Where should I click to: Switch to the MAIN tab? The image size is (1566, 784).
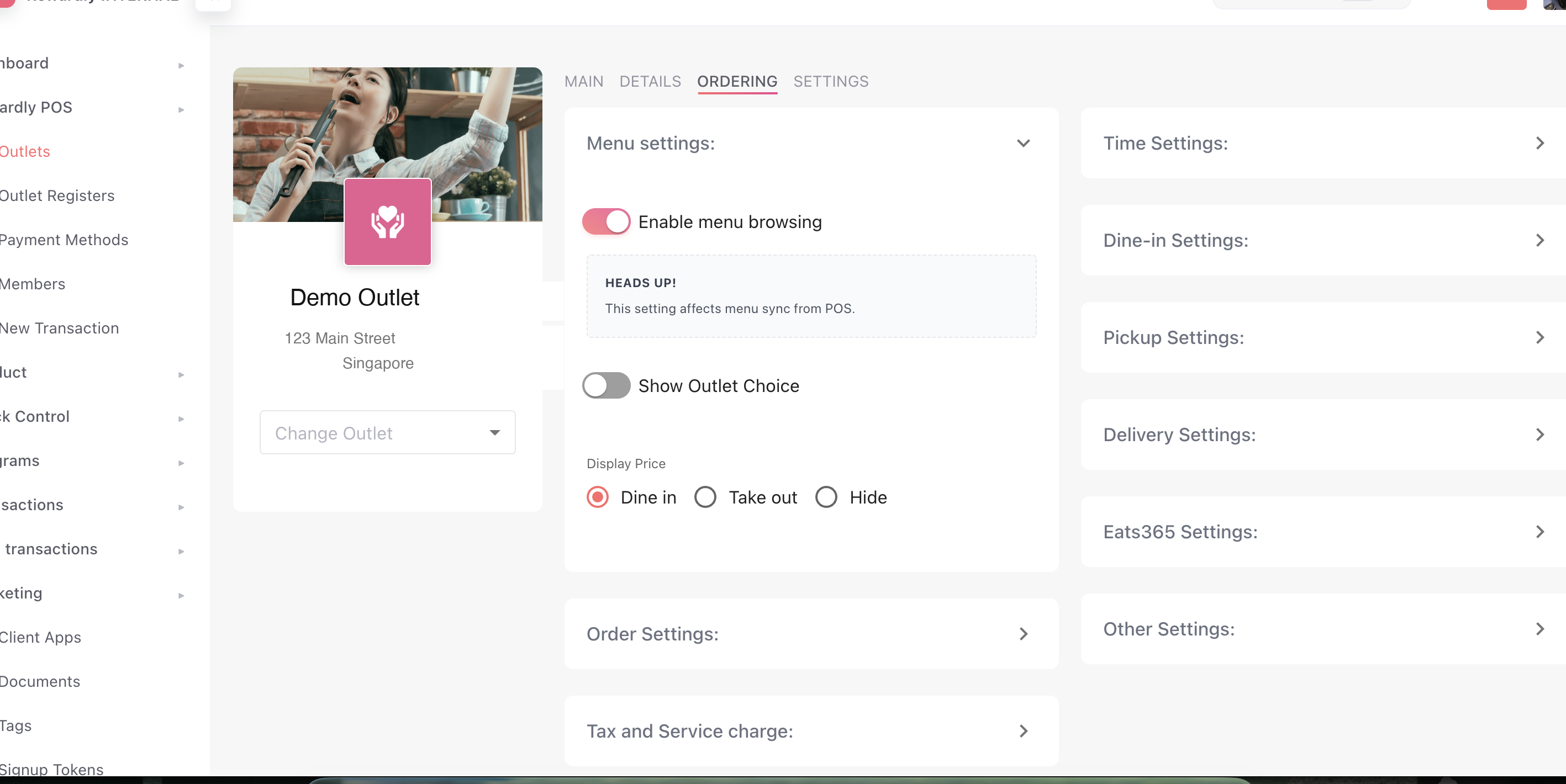click(x=584, y=82)
